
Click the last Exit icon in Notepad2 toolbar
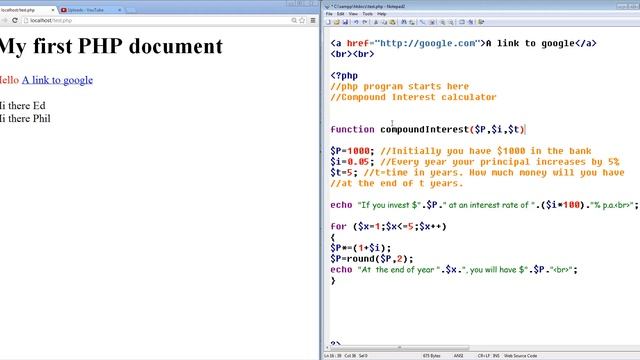click(x=481, y=22)
